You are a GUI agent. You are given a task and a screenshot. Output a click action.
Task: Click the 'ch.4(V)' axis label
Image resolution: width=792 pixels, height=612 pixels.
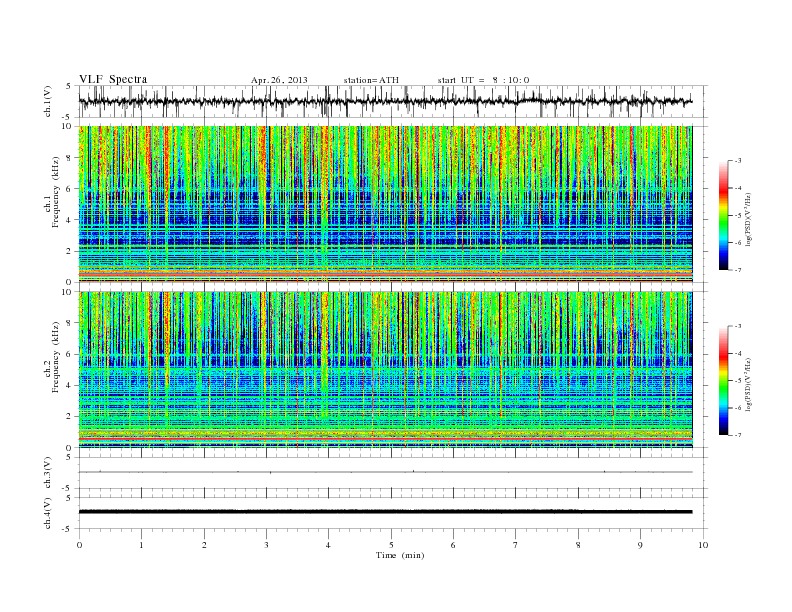pyautogui.click(x=48, y=513)
